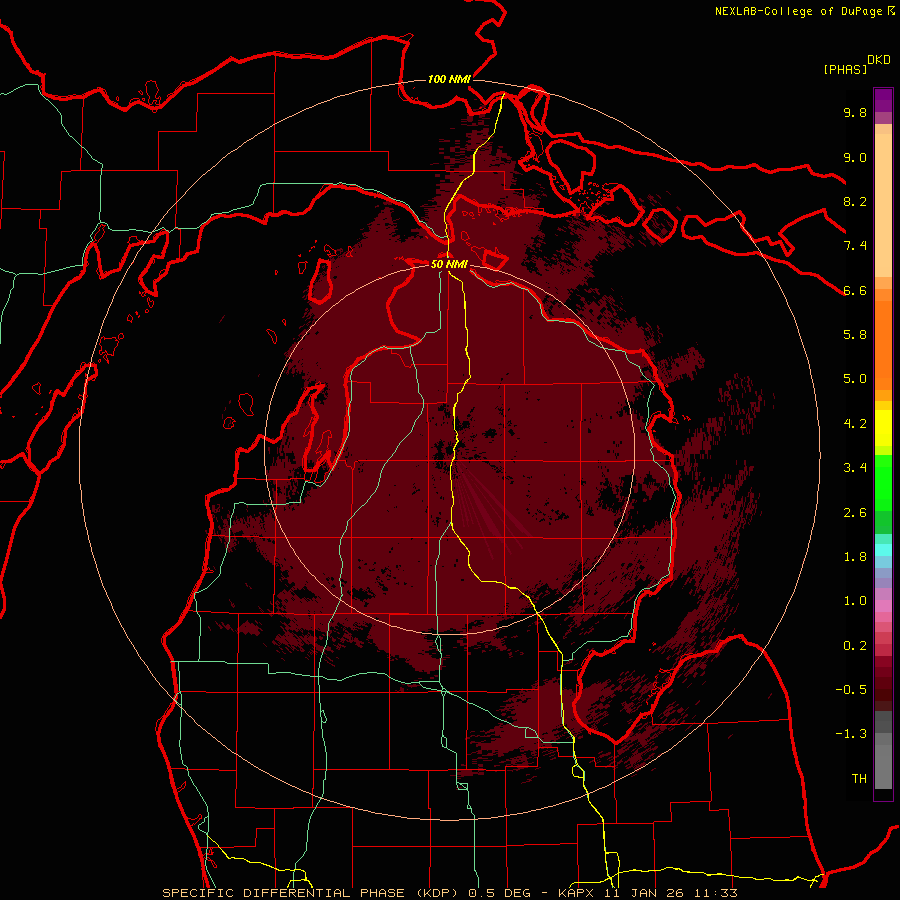The height and width of the screenshot is (900, 900).
Task: Click the 3.4 scale value
Action: (855, 468)
